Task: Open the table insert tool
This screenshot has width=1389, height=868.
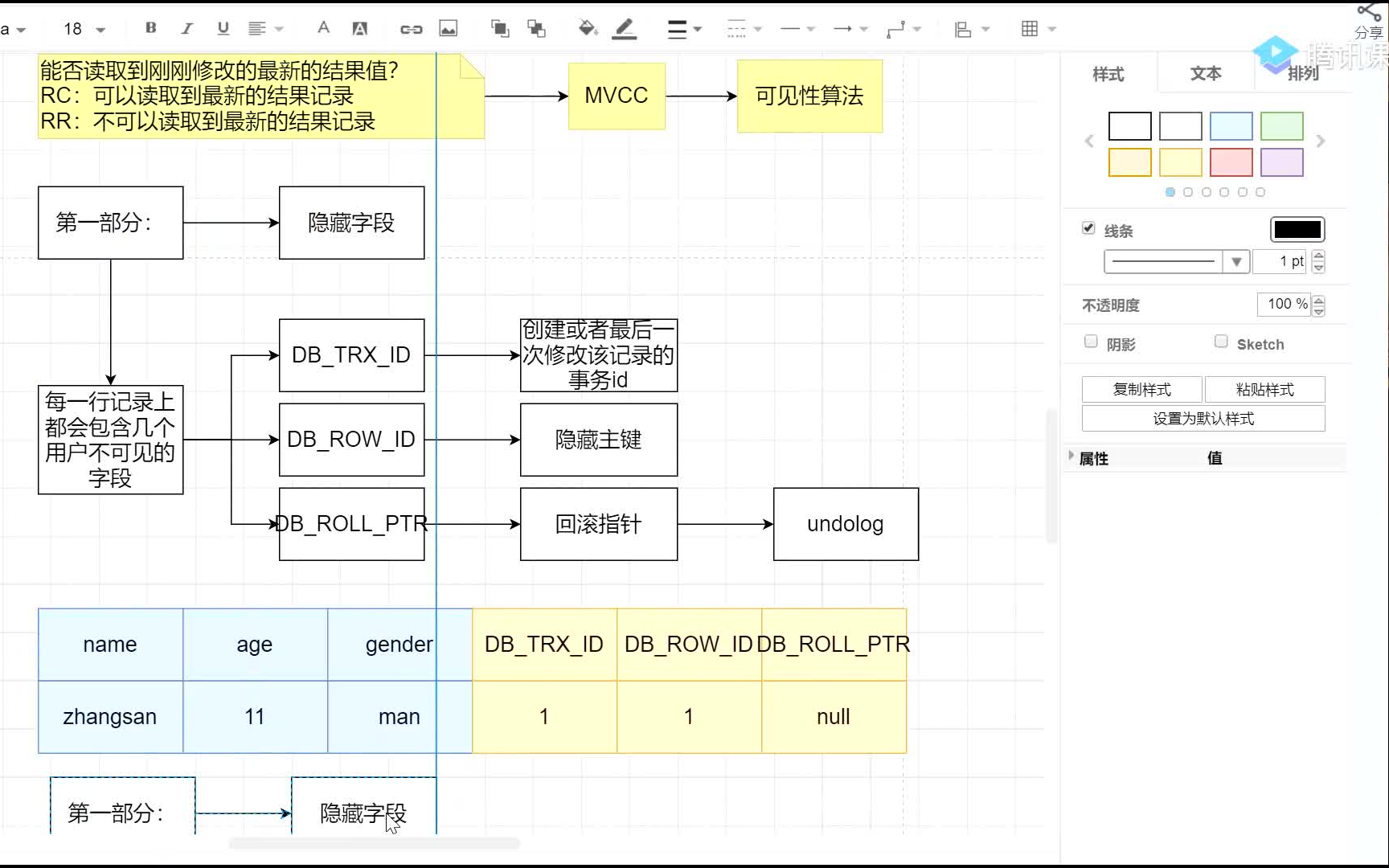Action: coord(1031,29)
